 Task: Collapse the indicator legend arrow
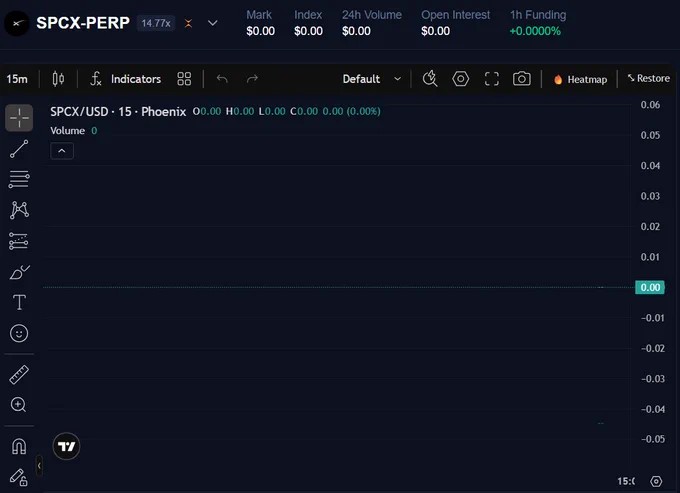coord(62,151)
